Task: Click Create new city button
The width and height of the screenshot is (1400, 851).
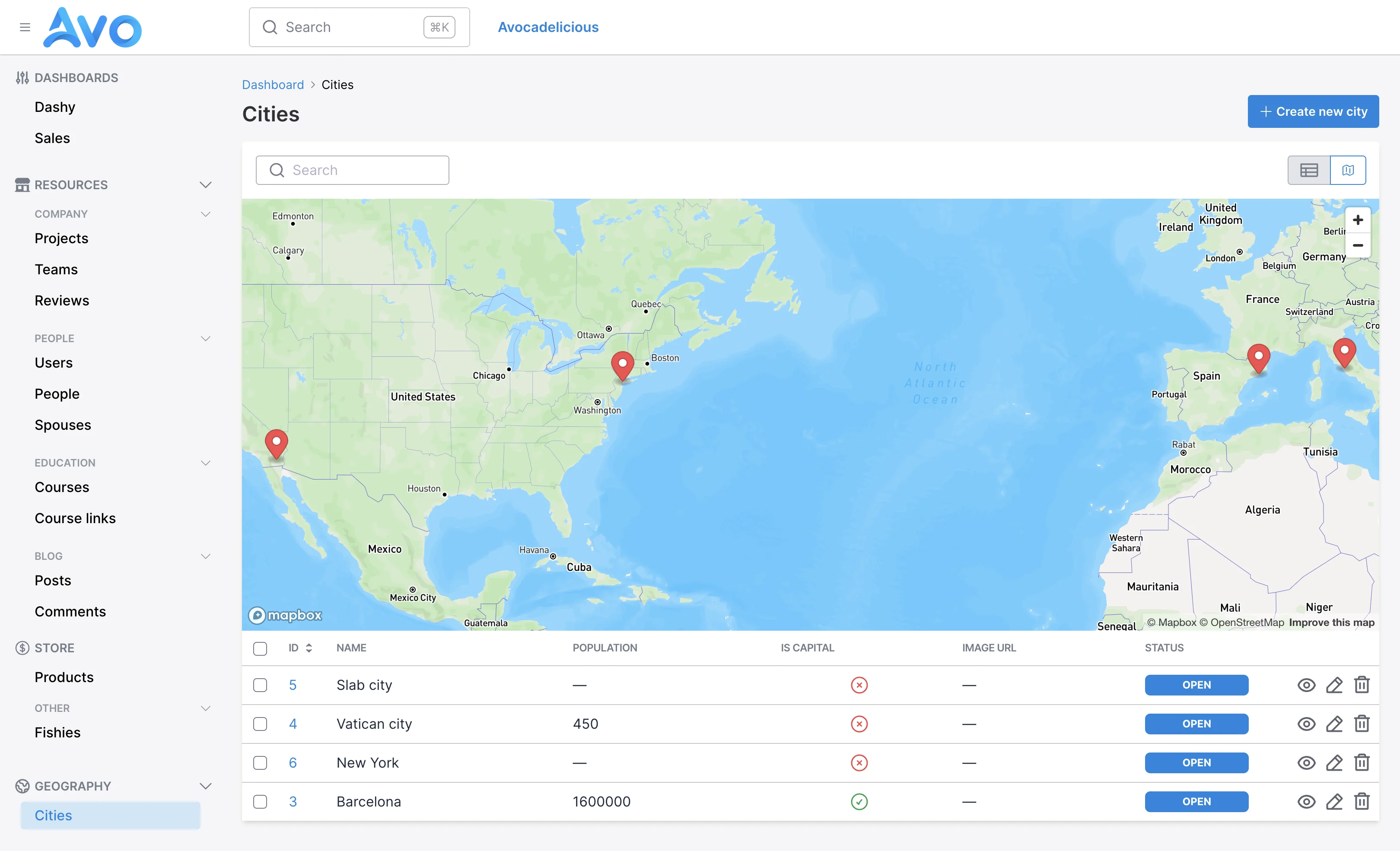Action: 1313,111
